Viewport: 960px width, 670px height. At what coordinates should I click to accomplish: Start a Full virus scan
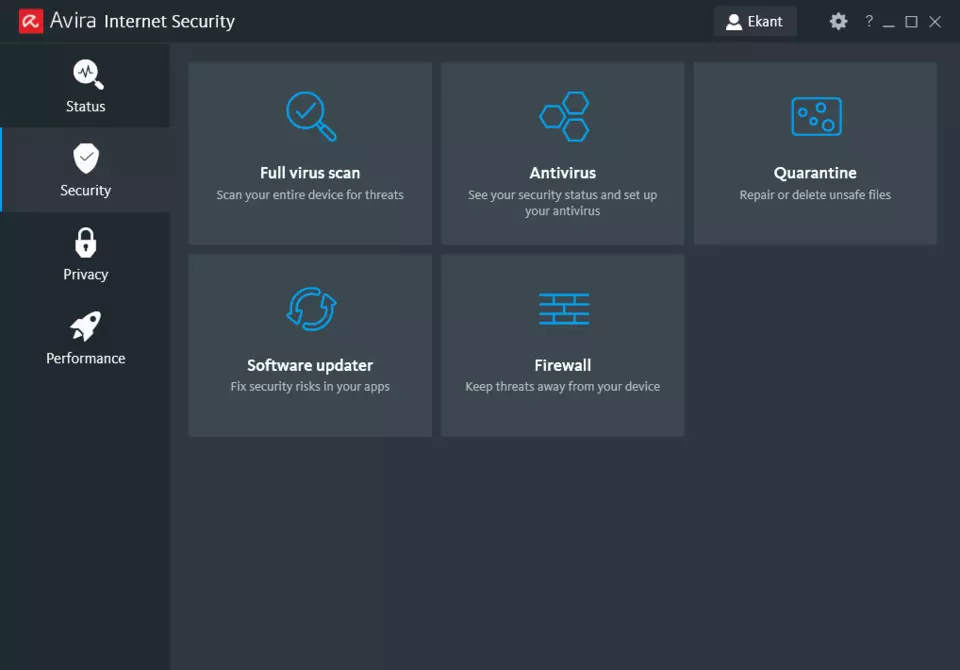pos(310,152)
